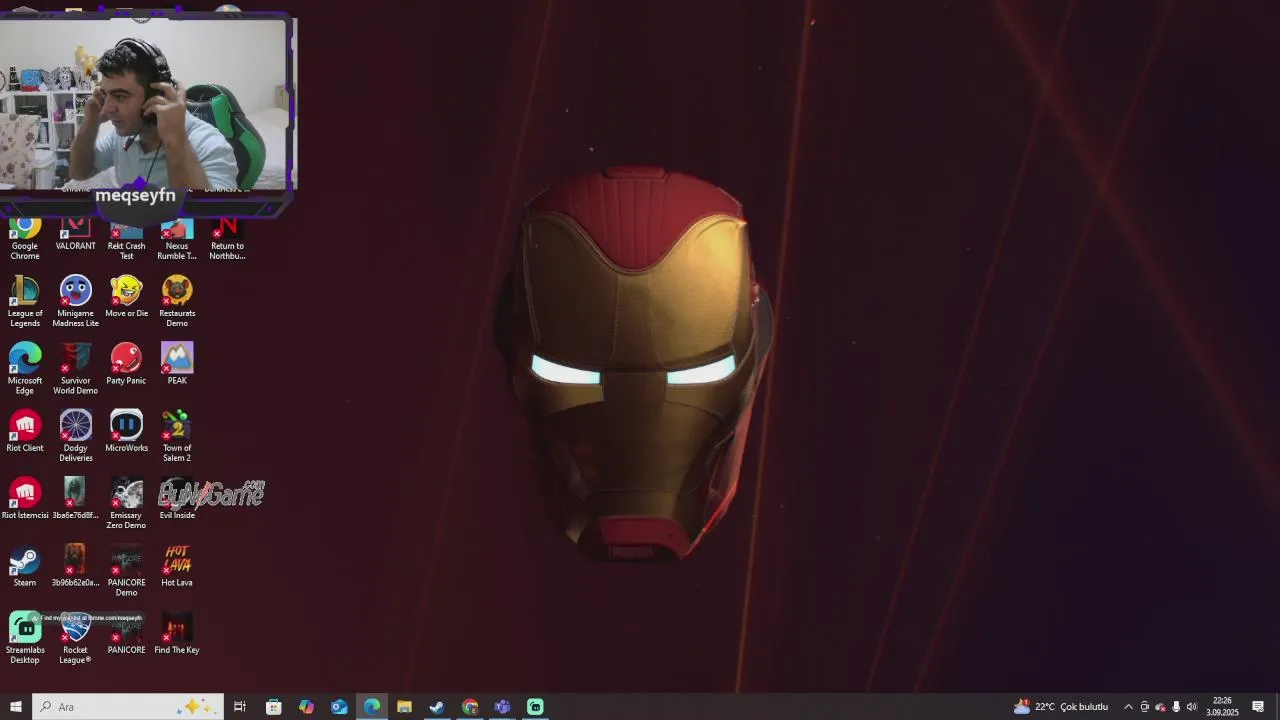Viewport: 1280px width, 720px height.
Task: Switch to Steam in the taskbar
Action: [437, 707]
